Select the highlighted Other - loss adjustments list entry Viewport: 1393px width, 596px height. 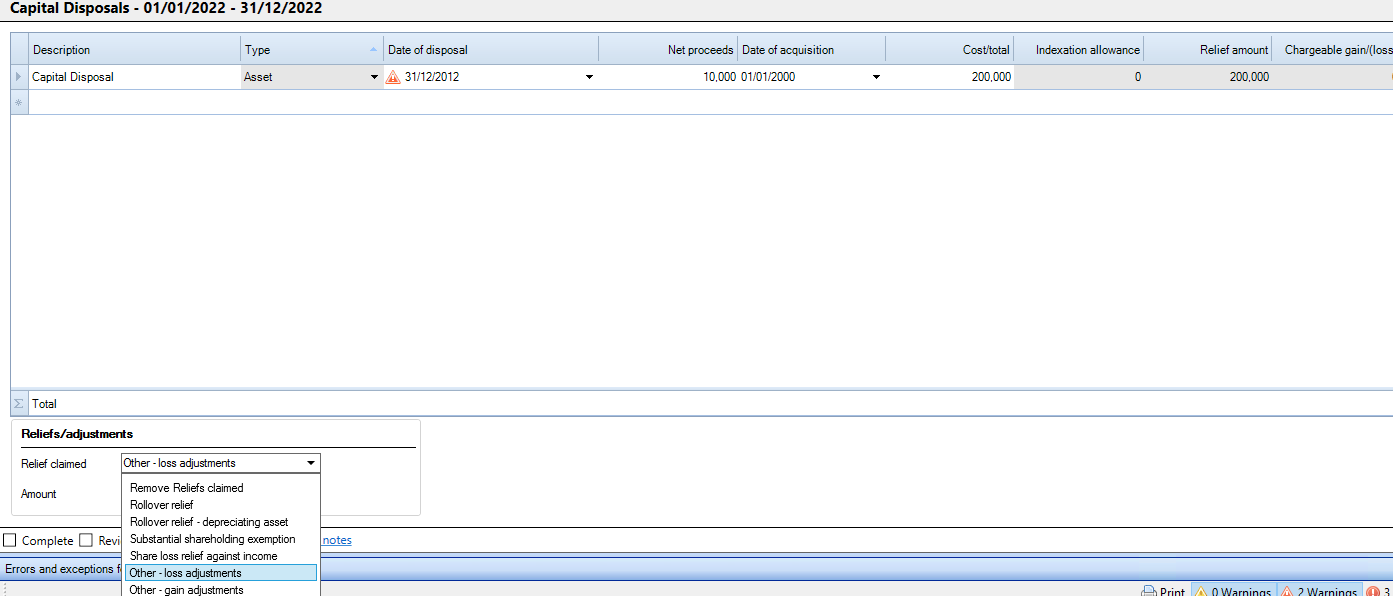pyautogui.click(x=221, y=573)
